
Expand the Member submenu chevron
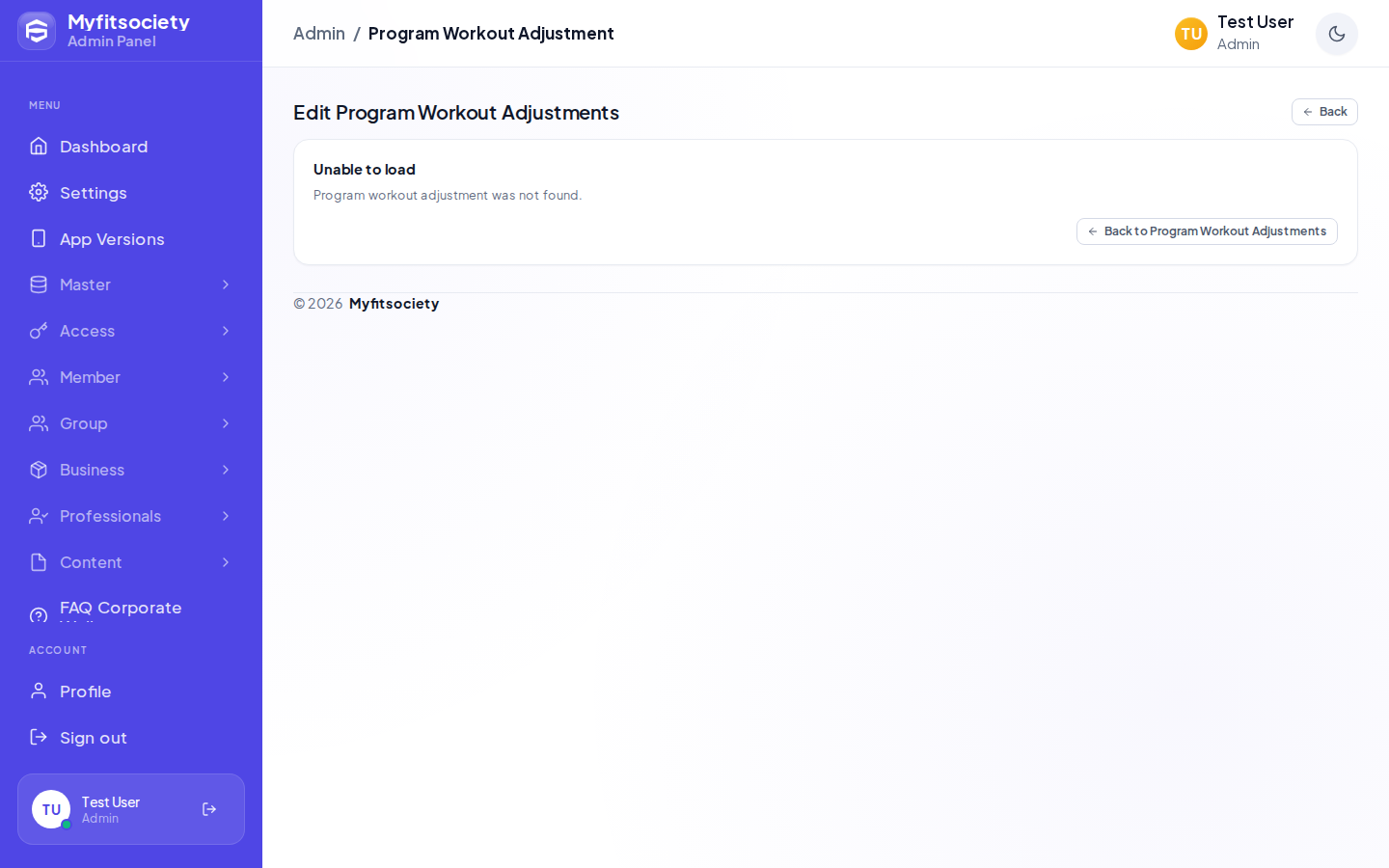tap(226, 377)
